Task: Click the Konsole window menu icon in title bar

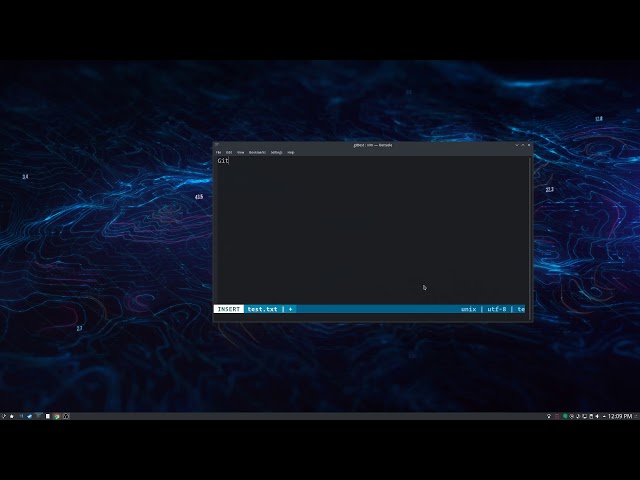Action: (x=217, y=144)
